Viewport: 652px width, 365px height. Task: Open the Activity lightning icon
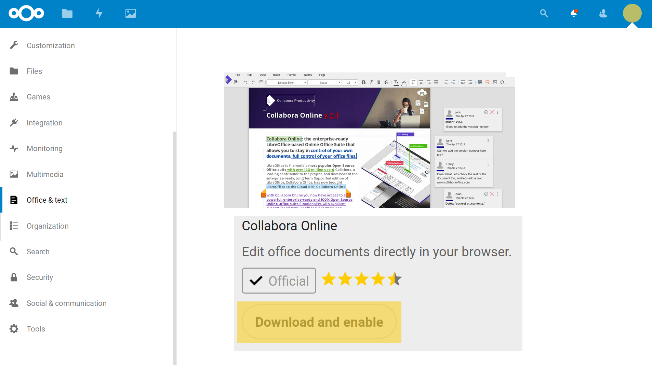click(x=99, y=13)
